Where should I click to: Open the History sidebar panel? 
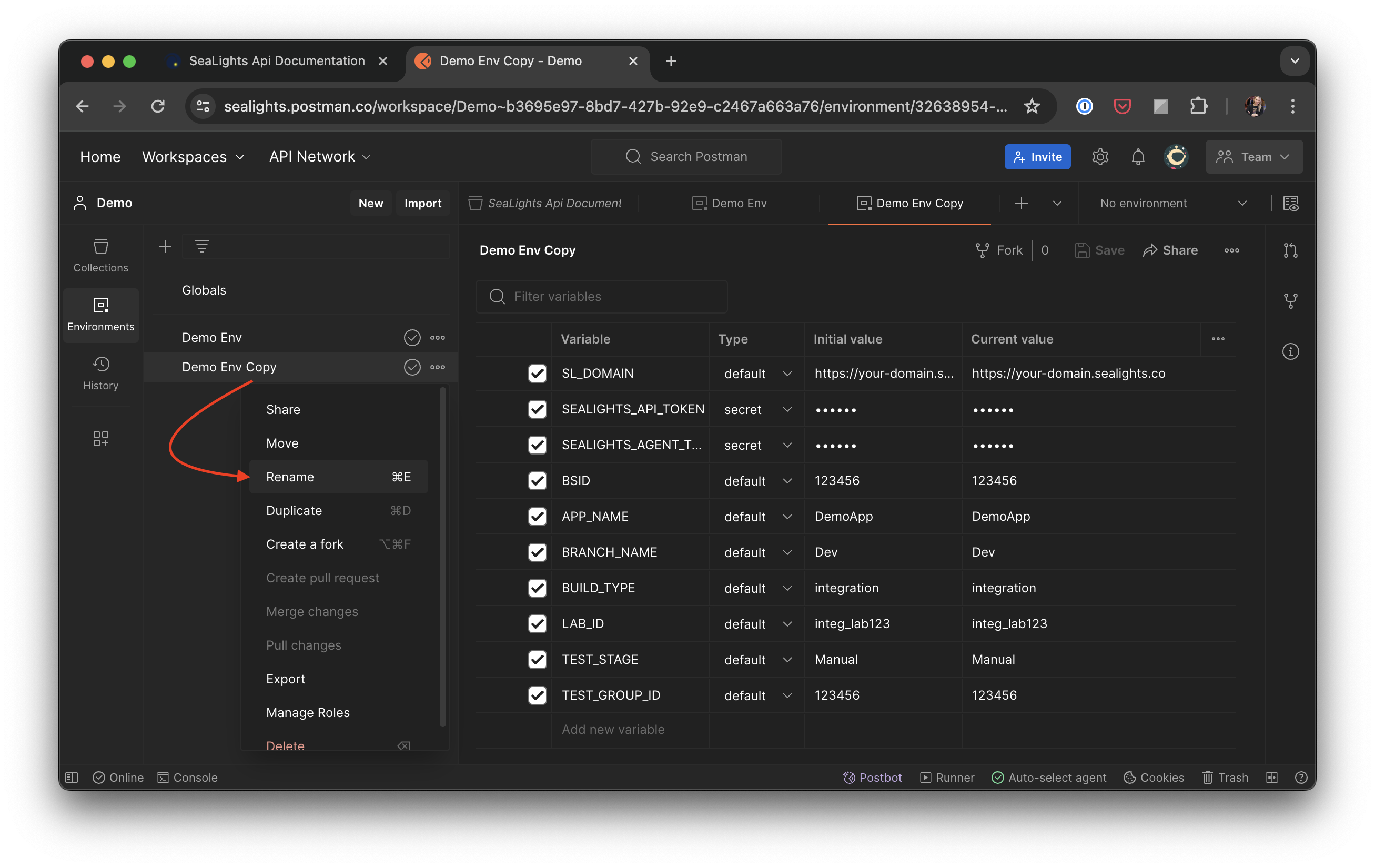(x=100, y=374)
